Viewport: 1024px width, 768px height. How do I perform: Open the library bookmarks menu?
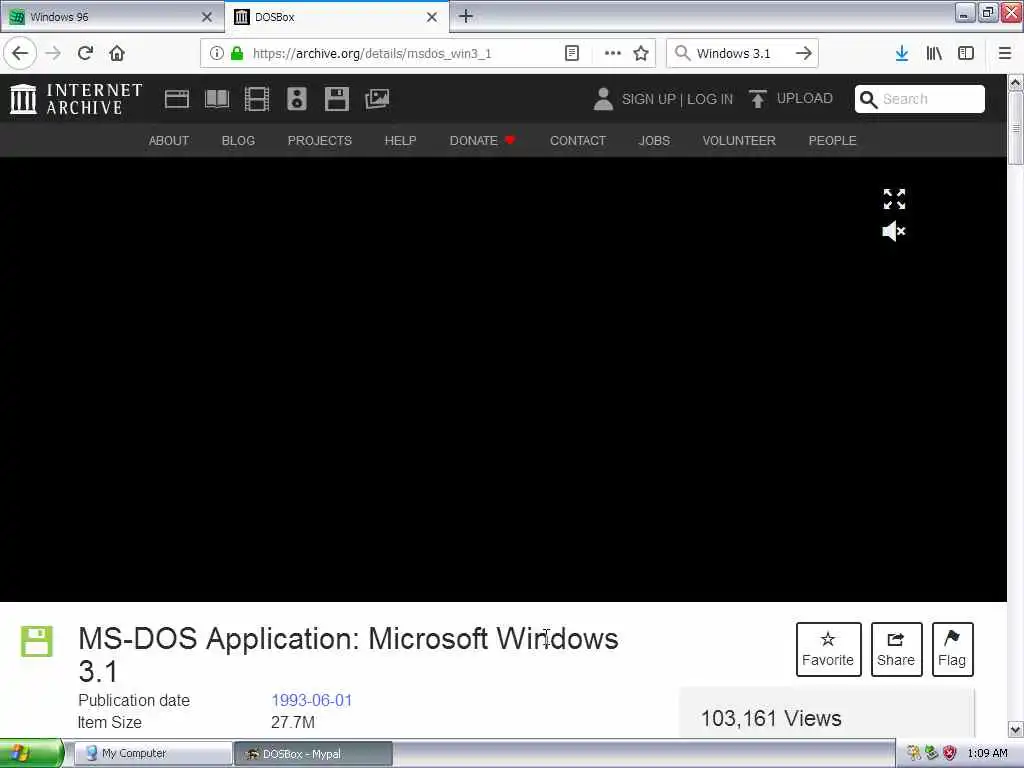click(x=934, y=54)
